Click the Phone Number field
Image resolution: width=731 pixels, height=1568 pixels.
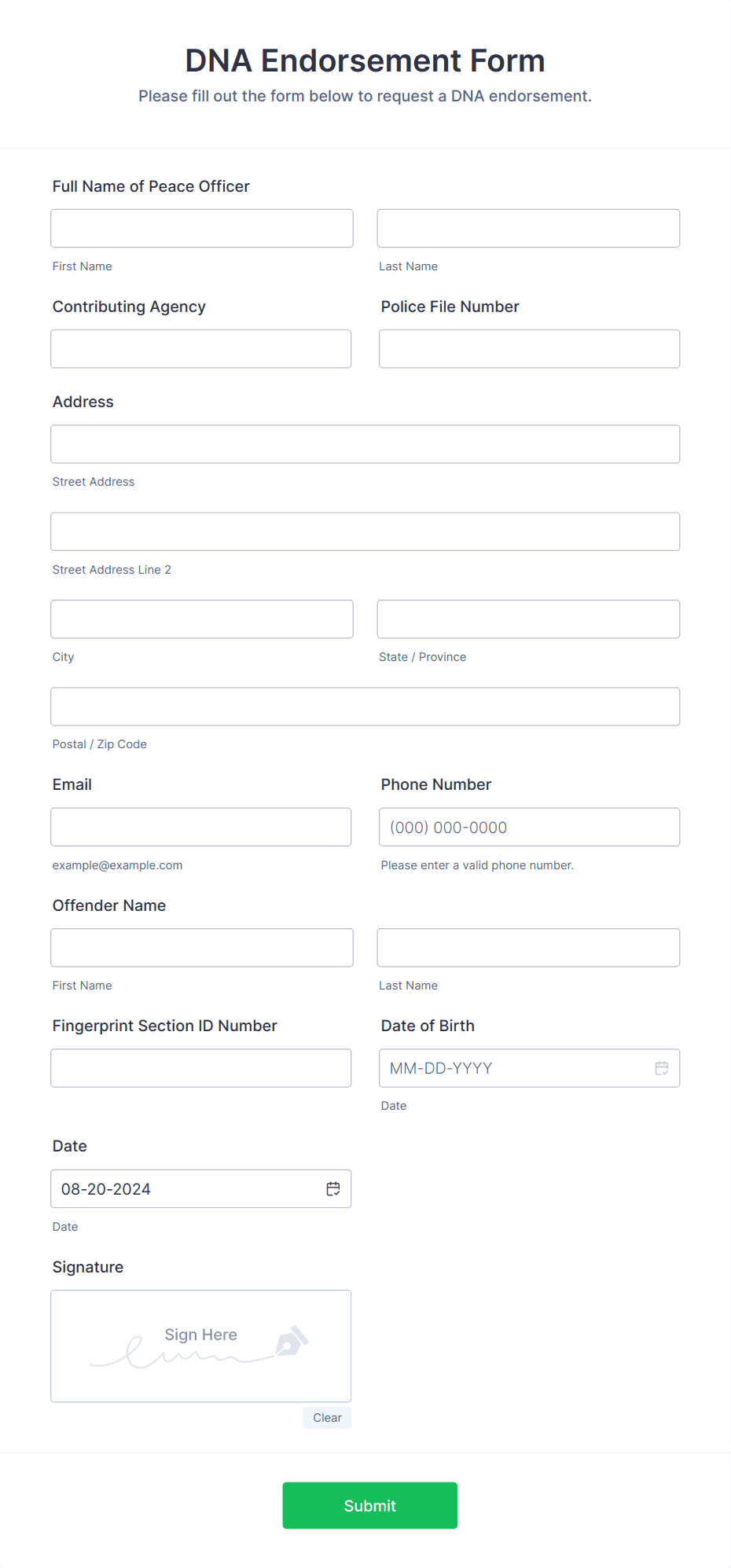pos(530,827)
